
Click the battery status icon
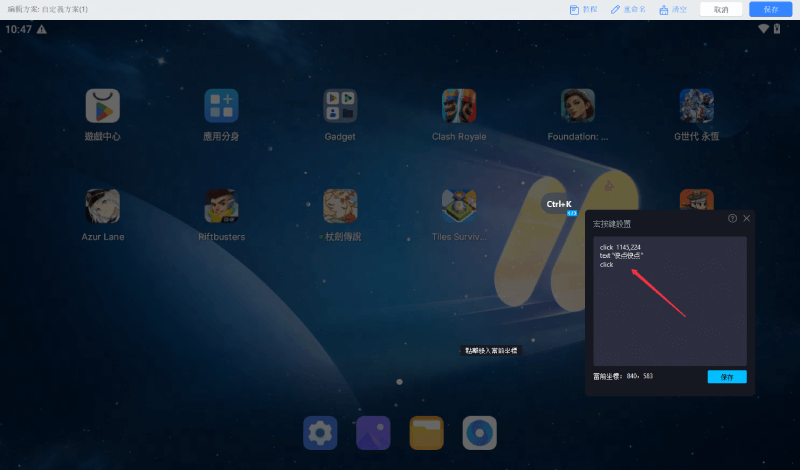pos(777,29)
